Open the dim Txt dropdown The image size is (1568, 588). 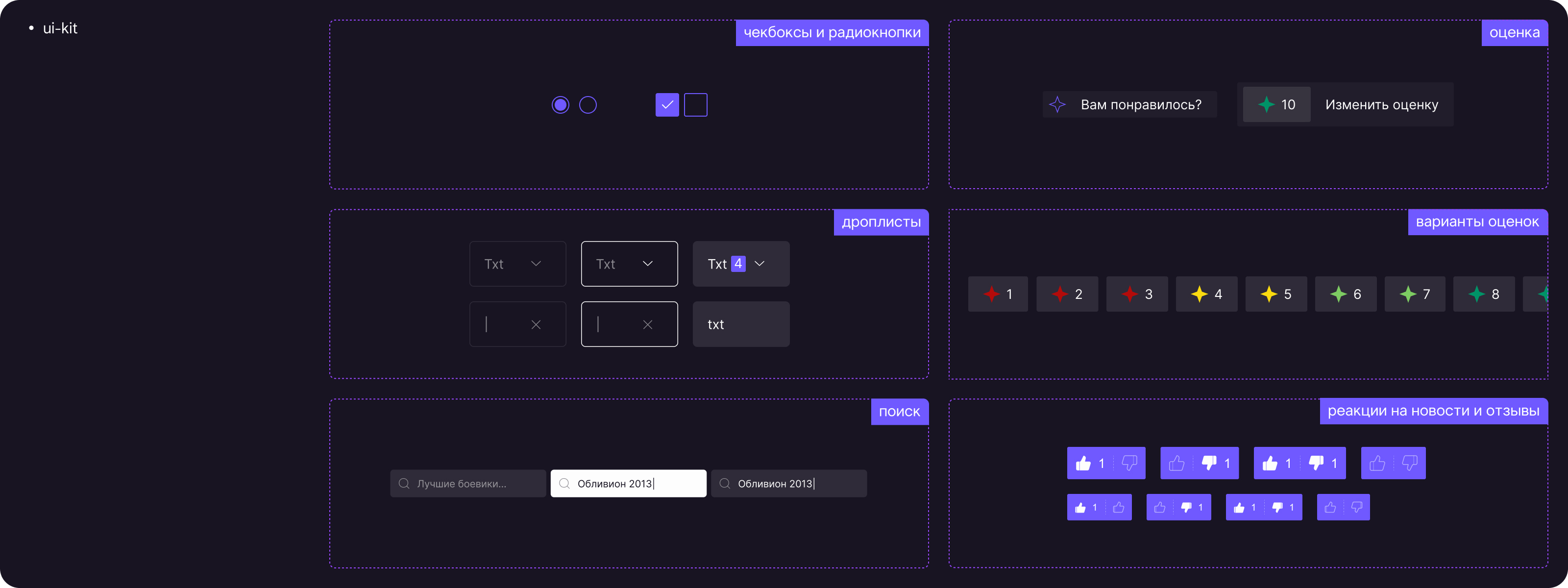pos(517,264)
